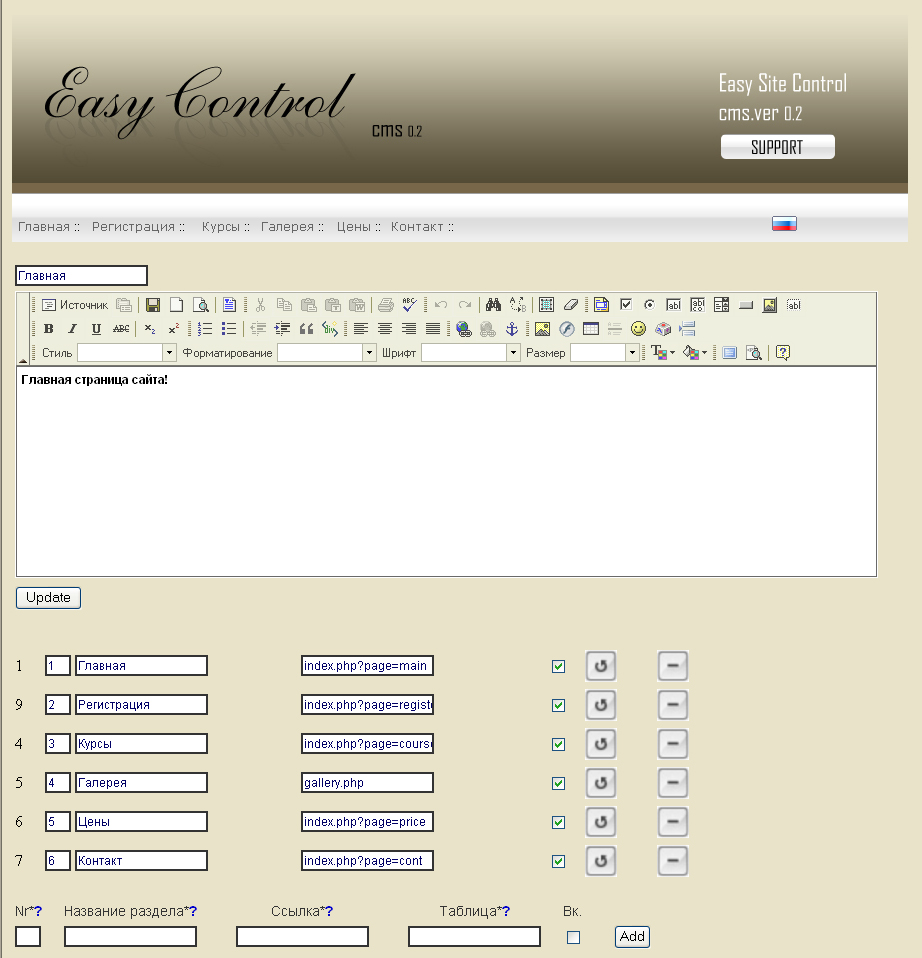Expand the Размер size dropdown
922x958 pixels.
pyautogui.click(x=632, y=352)
